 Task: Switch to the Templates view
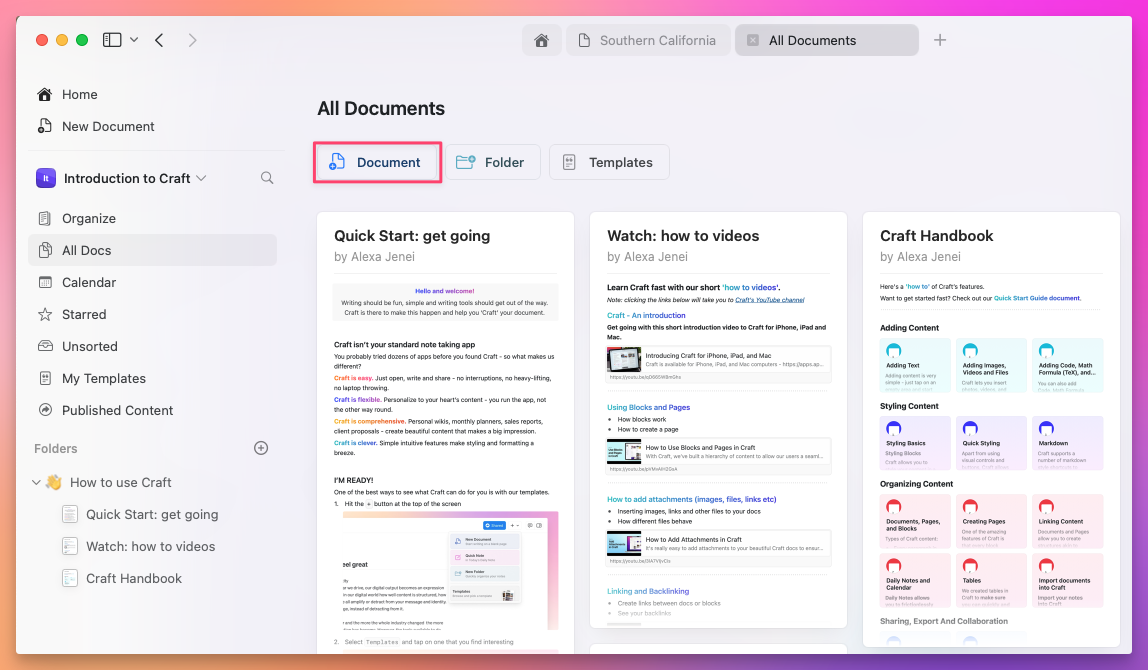[x=609, y=161]
